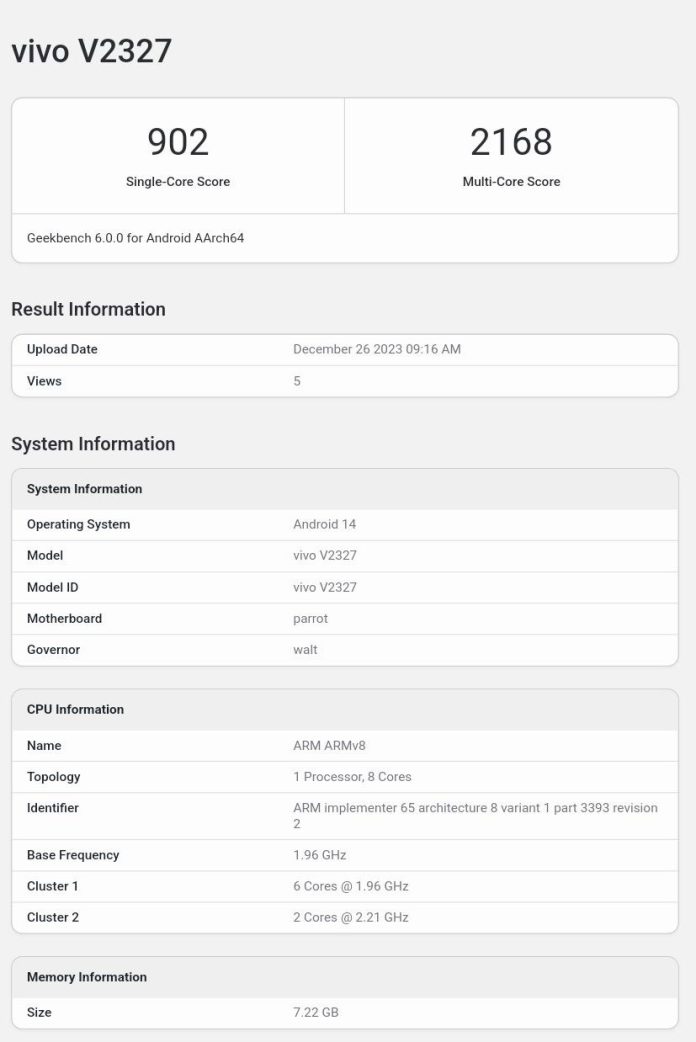Image resolution: width=696 pixels, height=1042 pixels.
Task: Select the Upload Date row
Action: click(x=345, y=350)
